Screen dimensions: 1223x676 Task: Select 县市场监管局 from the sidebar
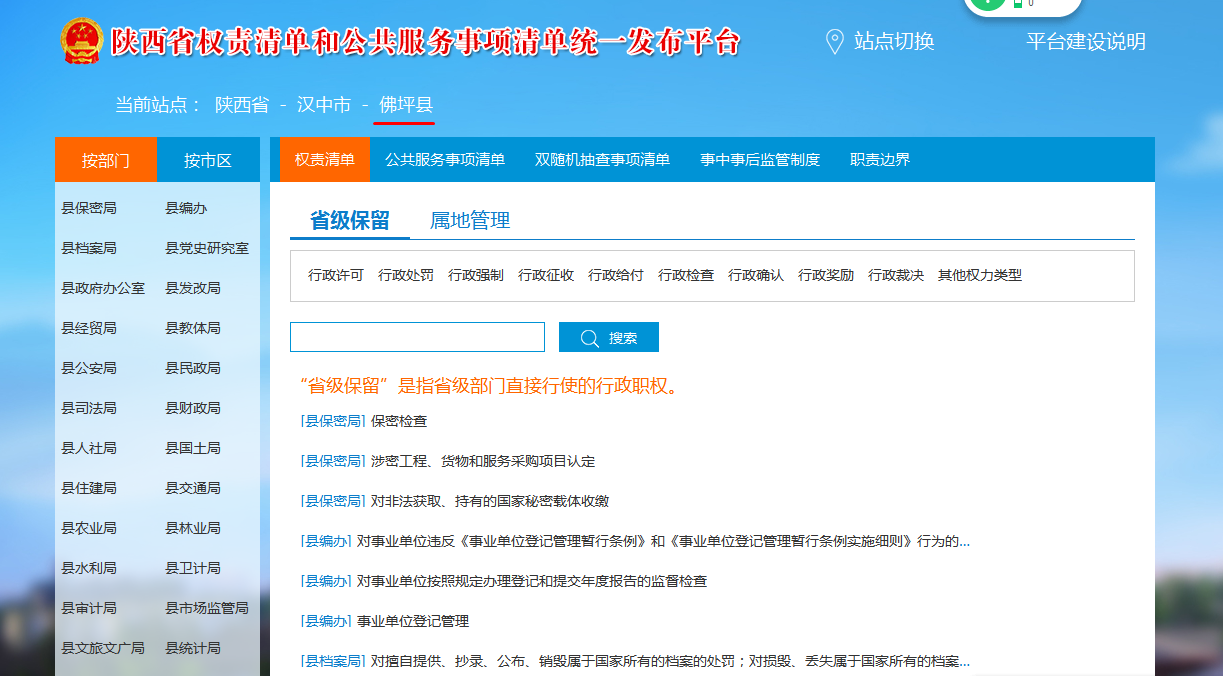(206, 608)
